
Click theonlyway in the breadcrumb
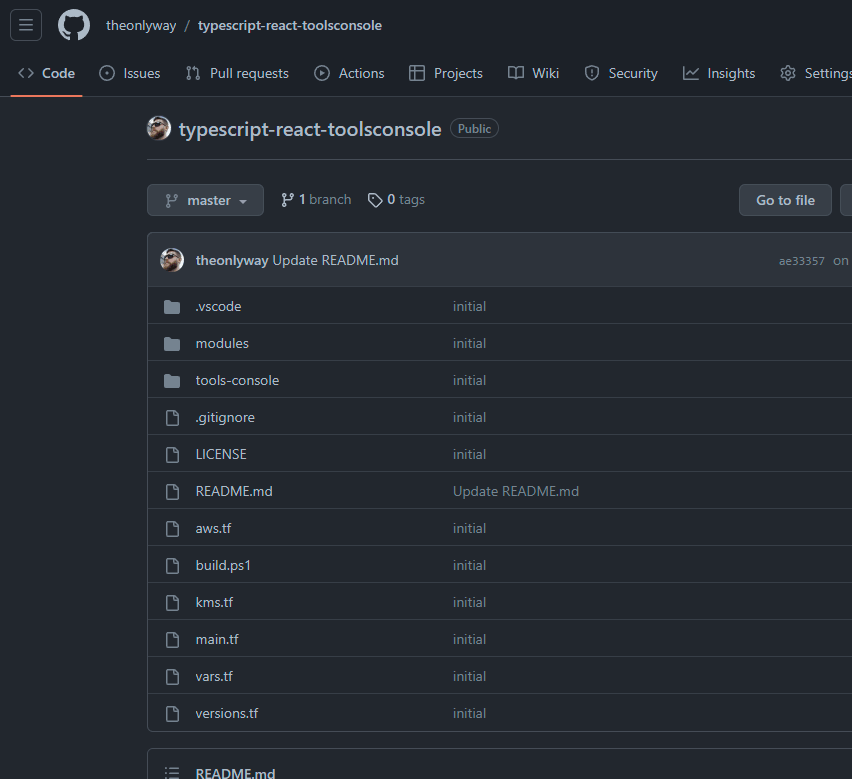[140, 25]
